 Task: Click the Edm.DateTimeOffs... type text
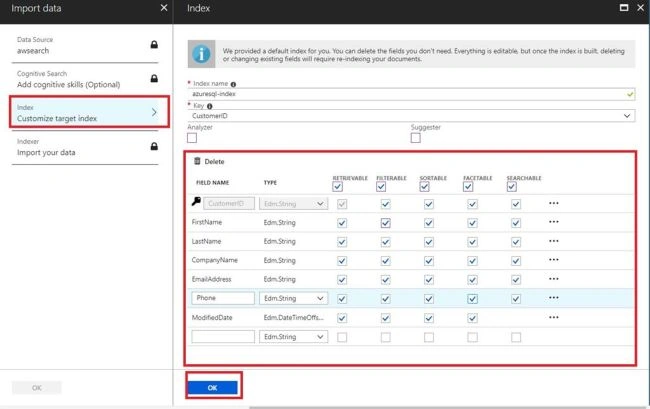(x=294, y=317)
